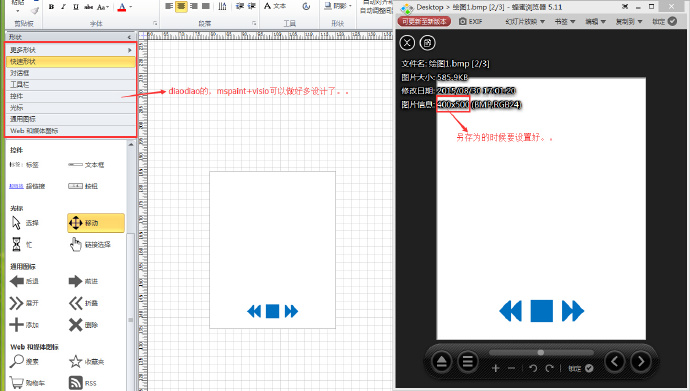Open the 书签 bookmarks dropdown in viewer
This screenshot has width=690, height=391.
pyautogui.click(x=565, y=22)
